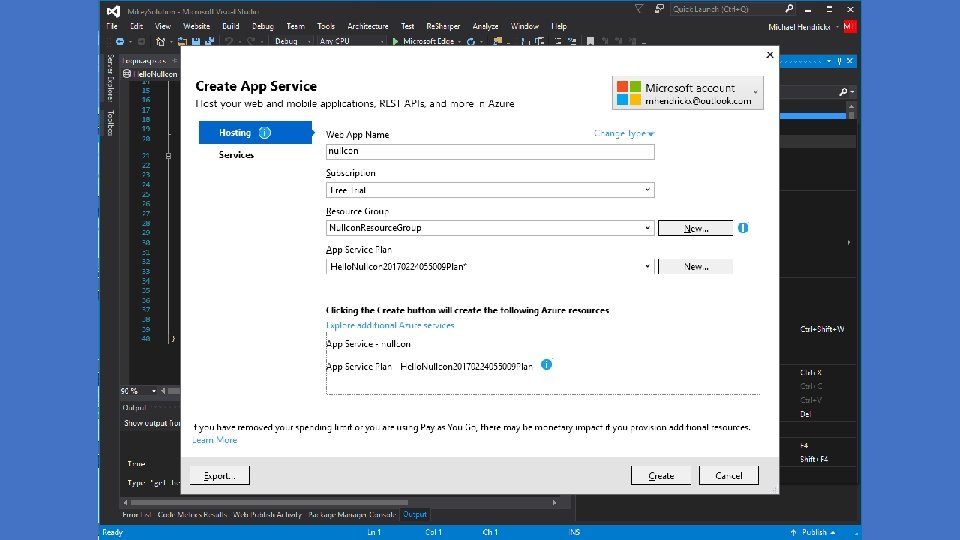Close the Create App Service dialog

[x=769, y=56]
